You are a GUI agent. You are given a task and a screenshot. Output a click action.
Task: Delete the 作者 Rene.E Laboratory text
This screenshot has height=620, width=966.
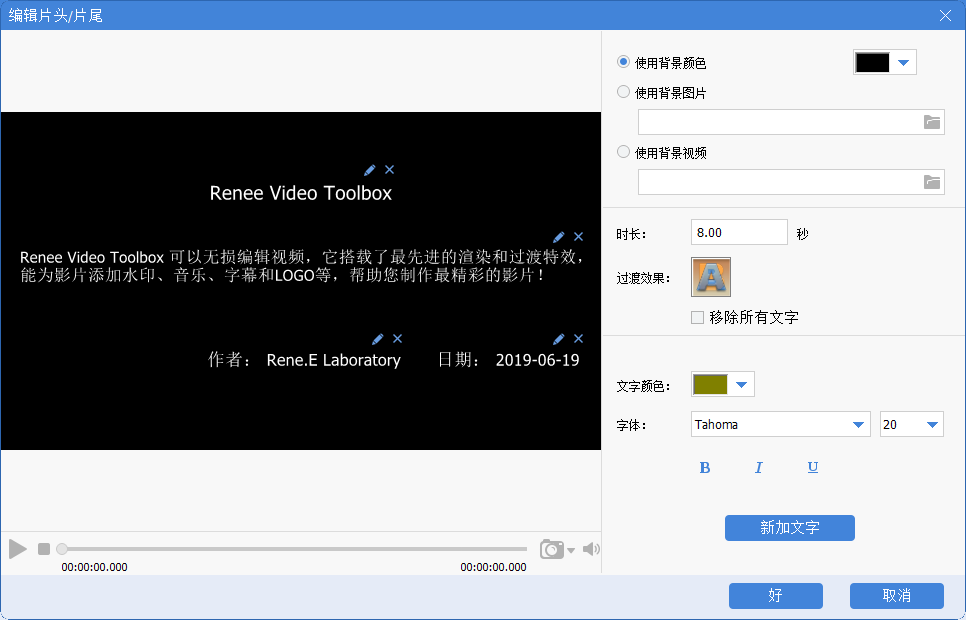(397, 339)
